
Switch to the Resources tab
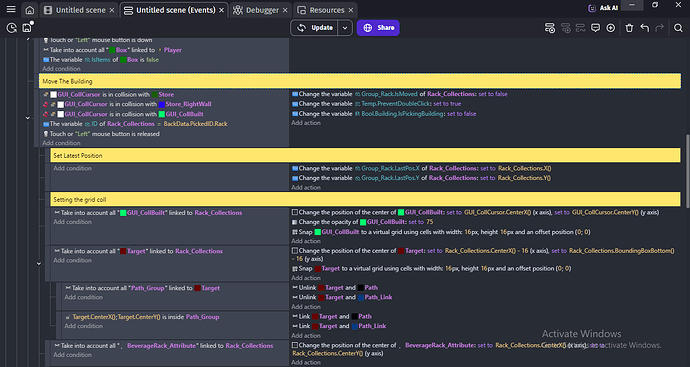tap(325, 10)
